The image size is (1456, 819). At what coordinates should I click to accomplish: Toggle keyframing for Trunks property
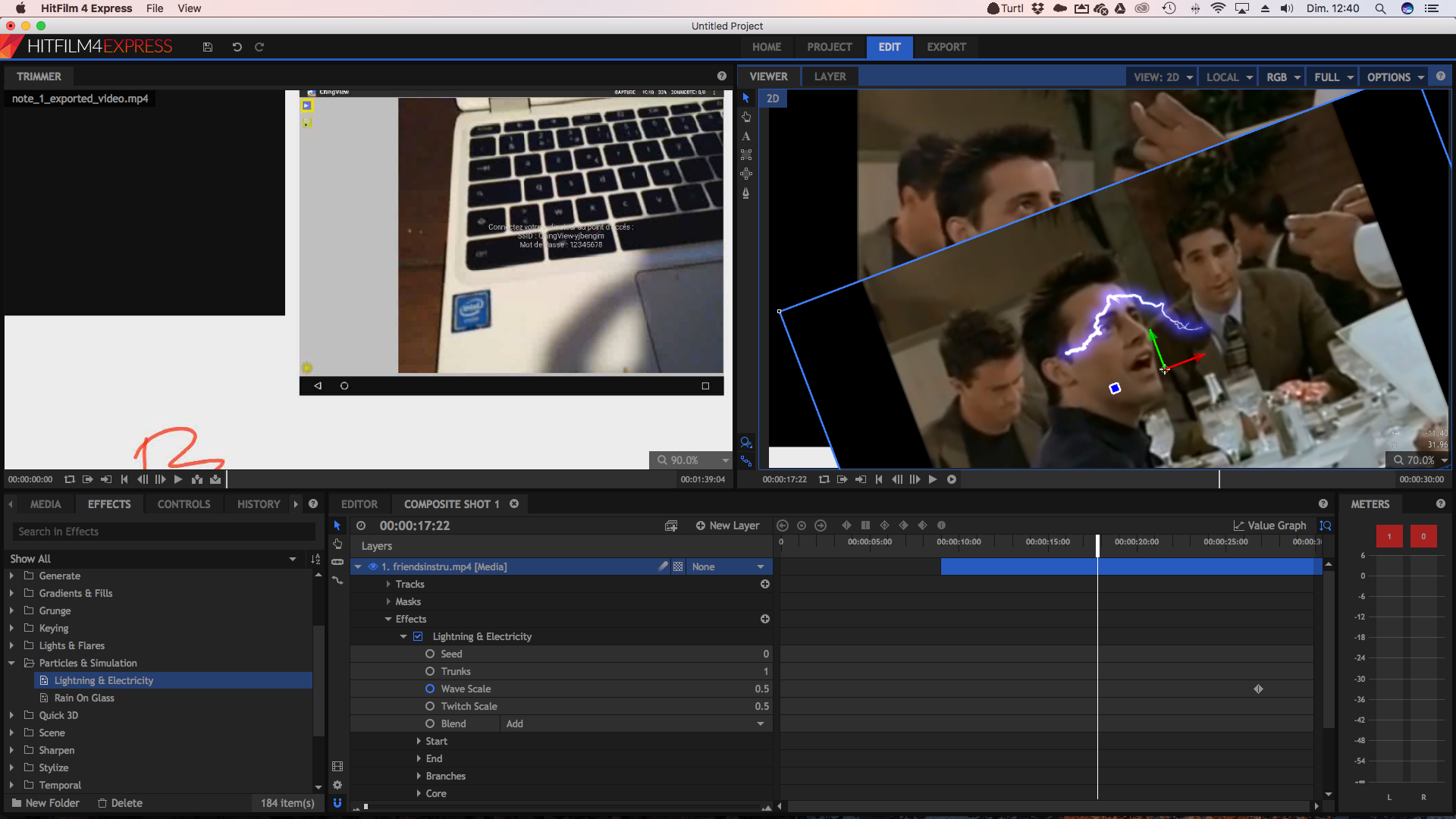430,671
